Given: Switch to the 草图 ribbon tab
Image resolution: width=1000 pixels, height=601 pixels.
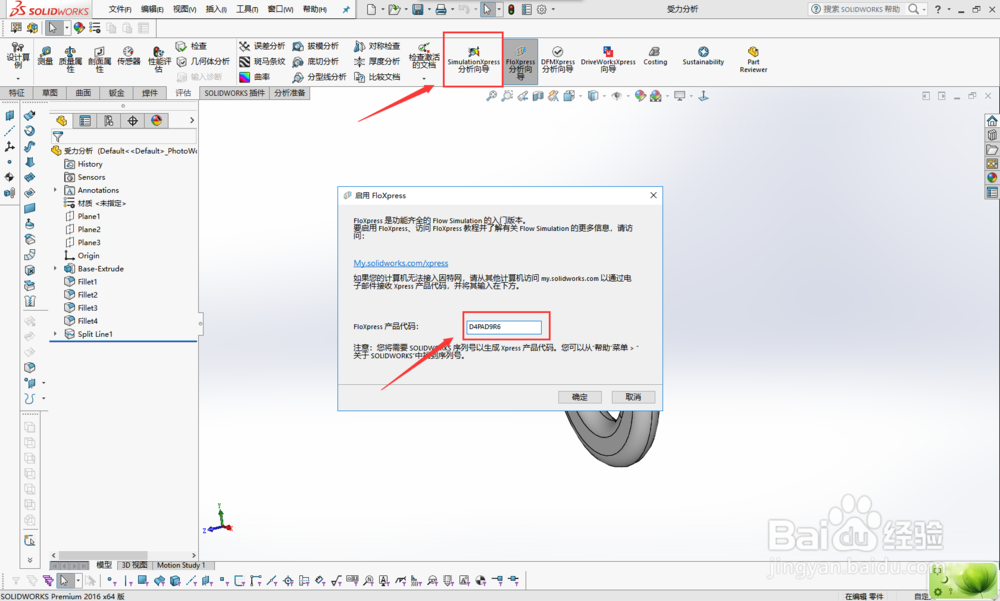Looking at the screenshot, I should point(50,93).
